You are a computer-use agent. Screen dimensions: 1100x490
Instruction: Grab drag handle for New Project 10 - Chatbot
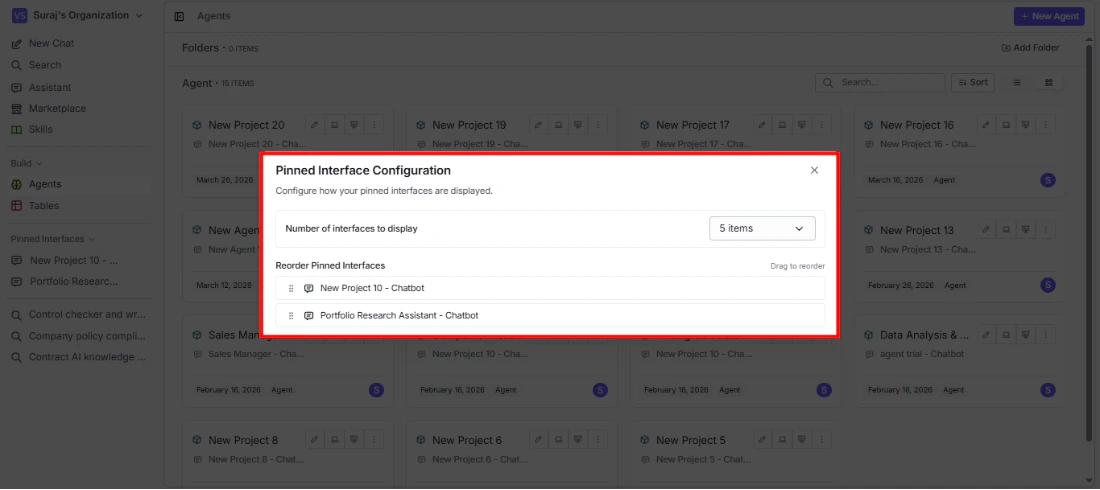tap(290, 289)
